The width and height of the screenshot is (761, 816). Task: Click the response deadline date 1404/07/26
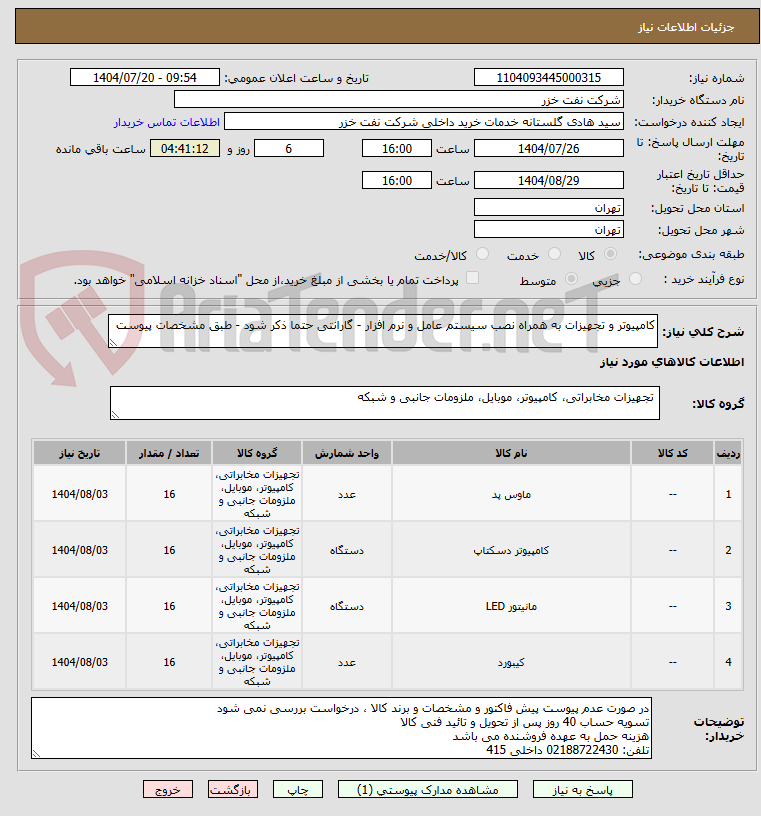click(549, 149)
